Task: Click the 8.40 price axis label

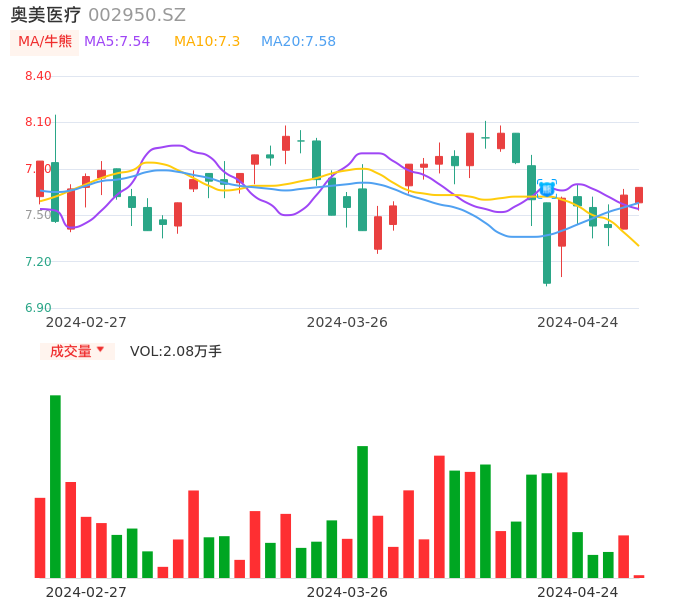Action: (37, 76)
